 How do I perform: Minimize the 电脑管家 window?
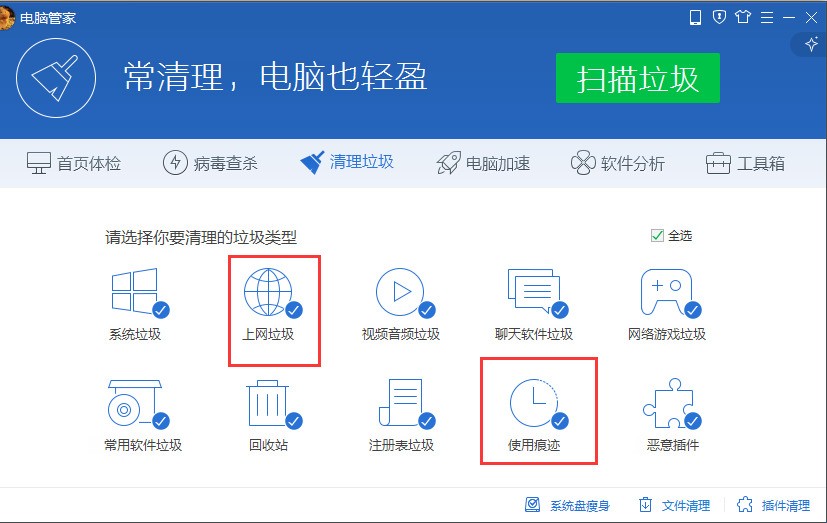click(x=789, y=17)
